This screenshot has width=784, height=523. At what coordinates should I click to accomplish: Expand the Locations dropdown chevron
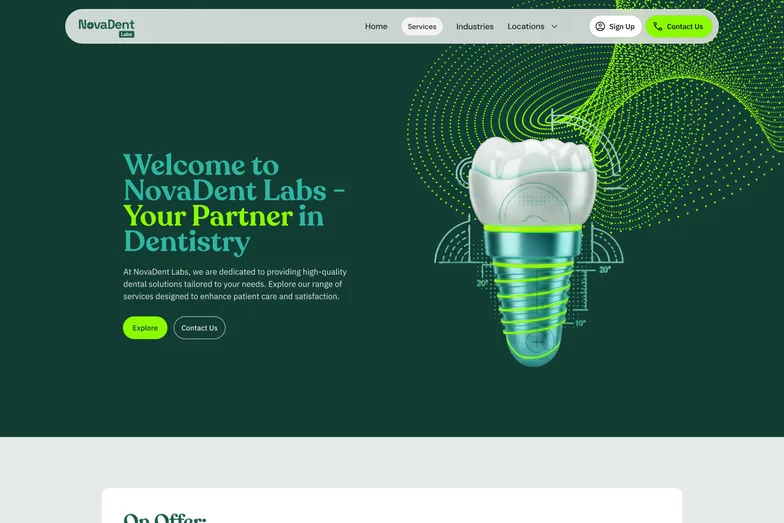(554, 26)
